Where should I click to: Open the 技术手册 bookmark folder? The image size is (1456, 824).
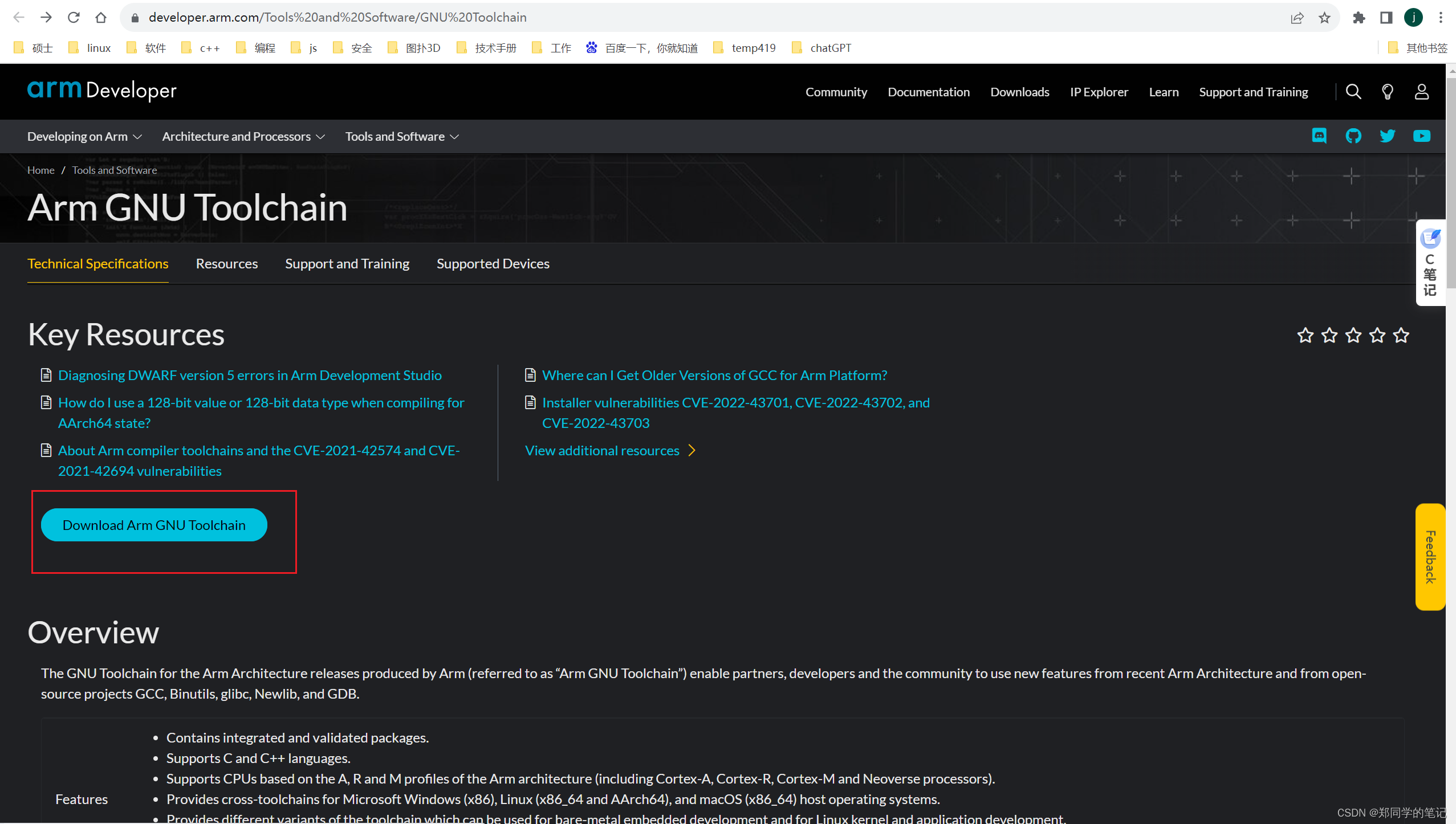(486, 48)
